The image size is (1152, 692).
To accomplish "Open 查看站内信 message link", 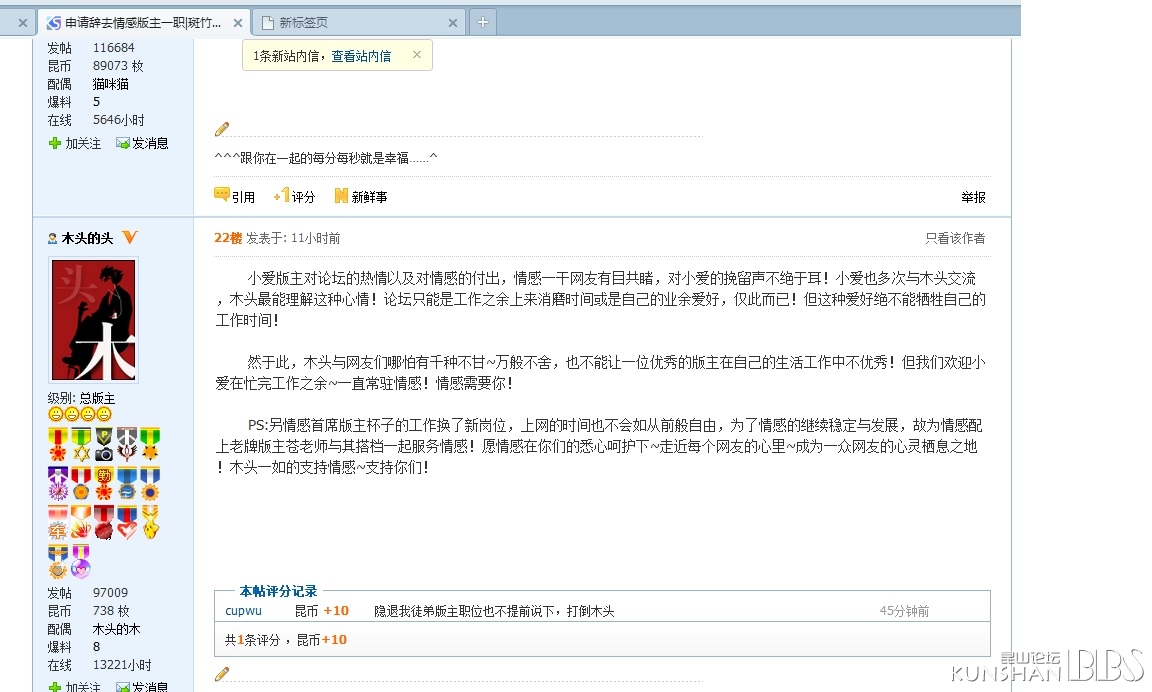I will [361, 56].
